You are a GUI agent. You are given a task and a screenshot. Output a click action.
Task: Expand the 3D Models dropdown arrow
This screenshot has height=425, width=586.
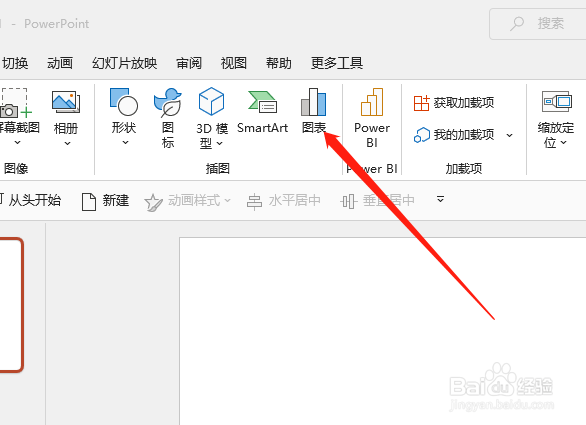[220, 143]
